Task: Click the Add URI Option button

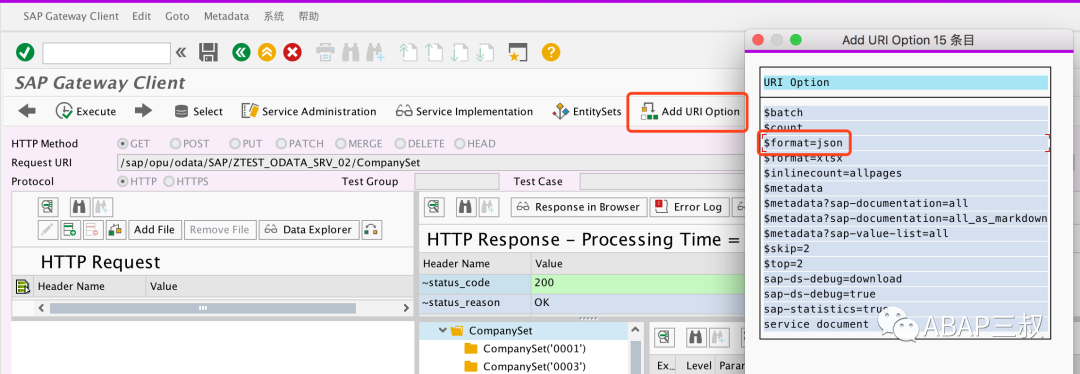Action: coord(690,112)
